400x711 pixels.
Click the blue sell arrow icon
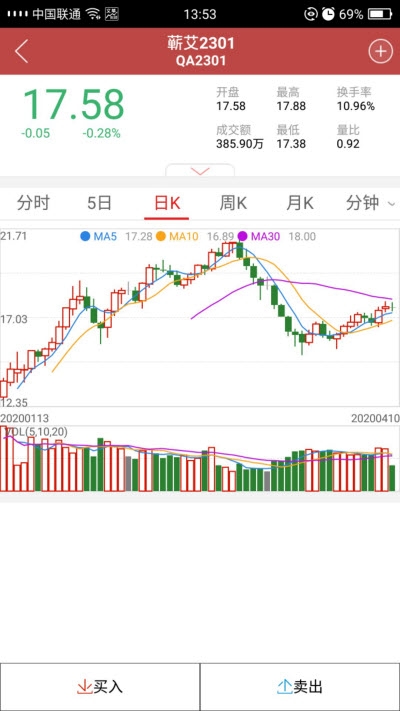(282, 687)
